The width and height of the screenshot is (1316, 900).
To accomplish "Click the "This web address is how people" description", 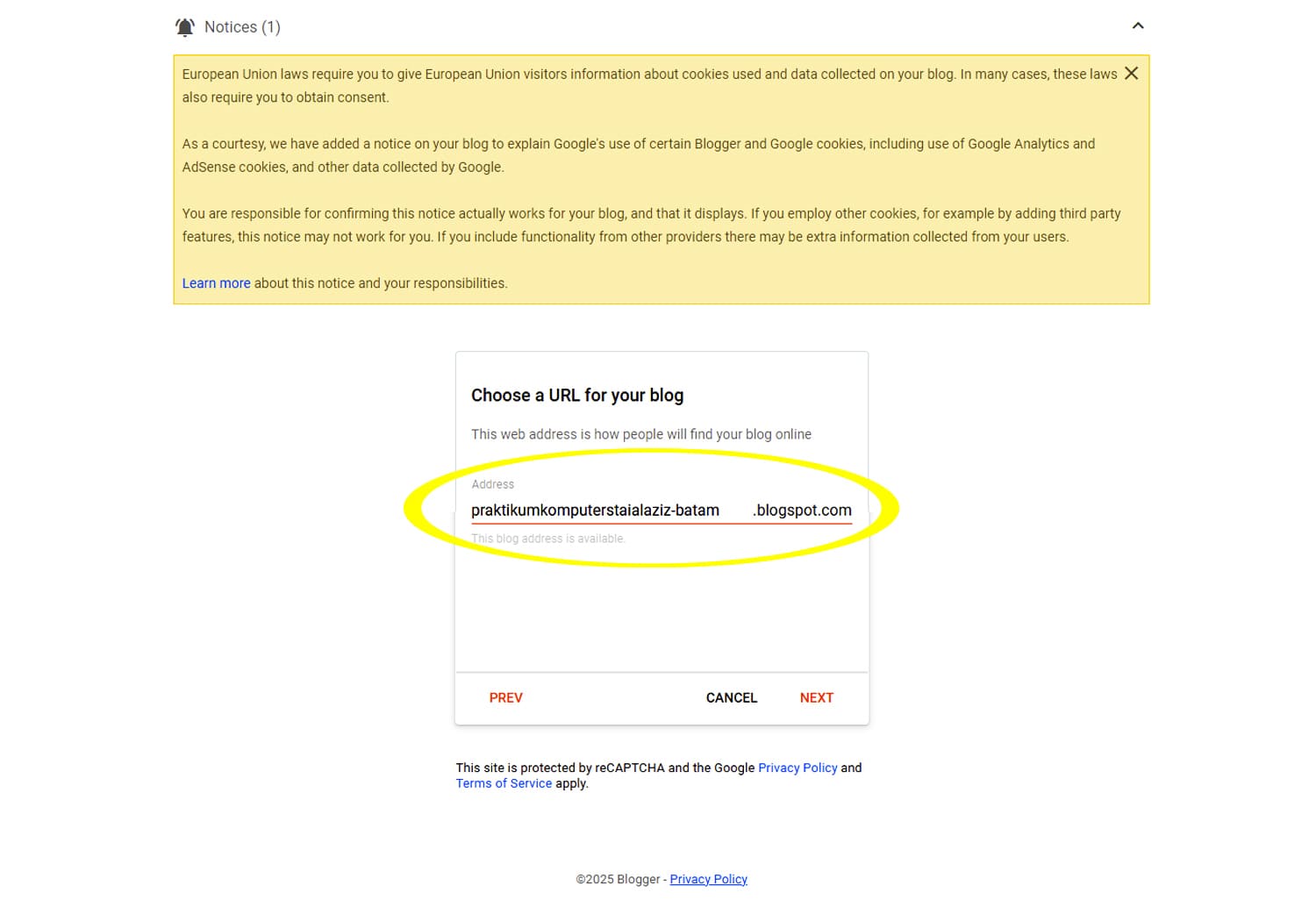I will (x=640, y=434).
